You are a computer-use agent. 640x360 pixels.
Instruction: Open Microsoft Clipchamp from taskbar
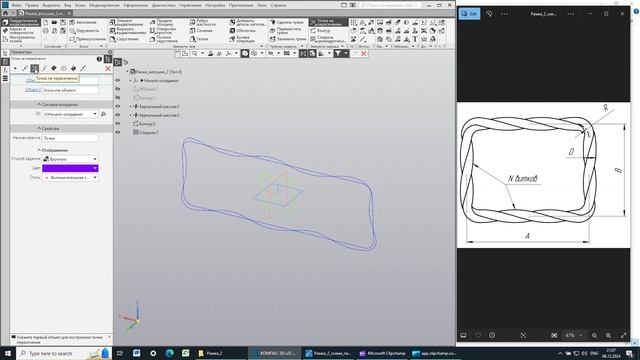click(x=383, y=353)
